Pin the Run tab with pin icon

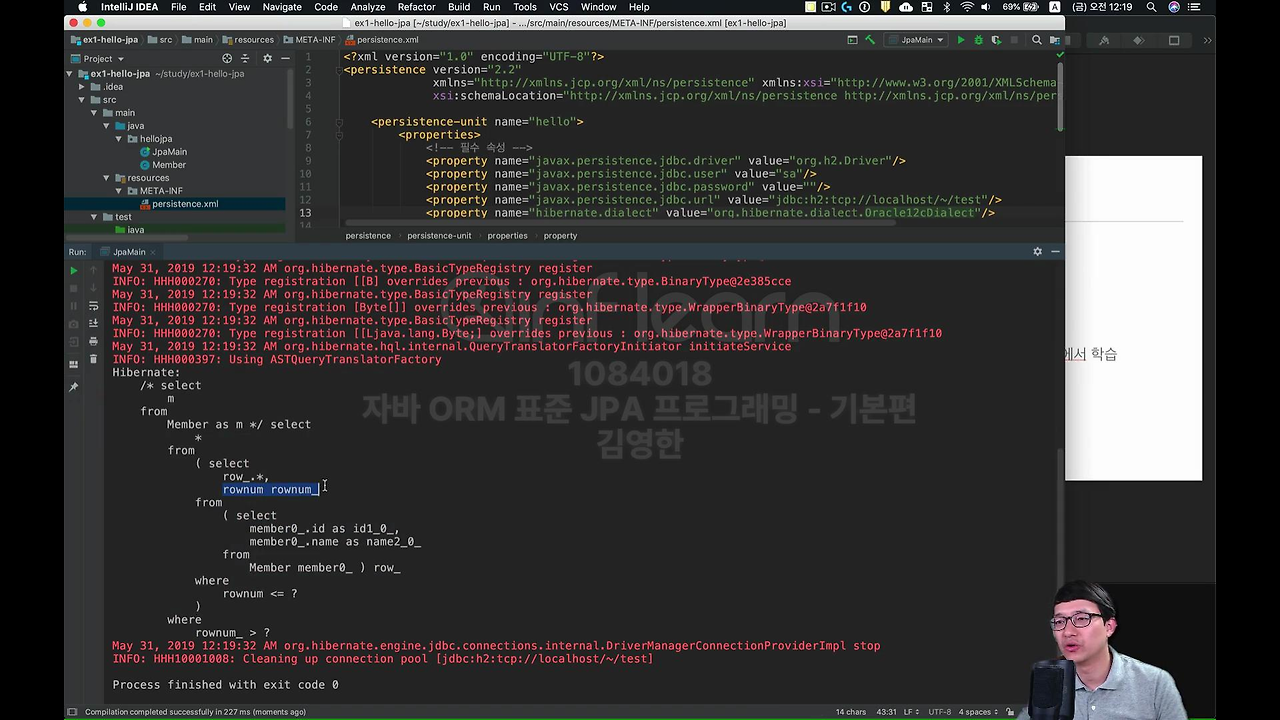73,386
